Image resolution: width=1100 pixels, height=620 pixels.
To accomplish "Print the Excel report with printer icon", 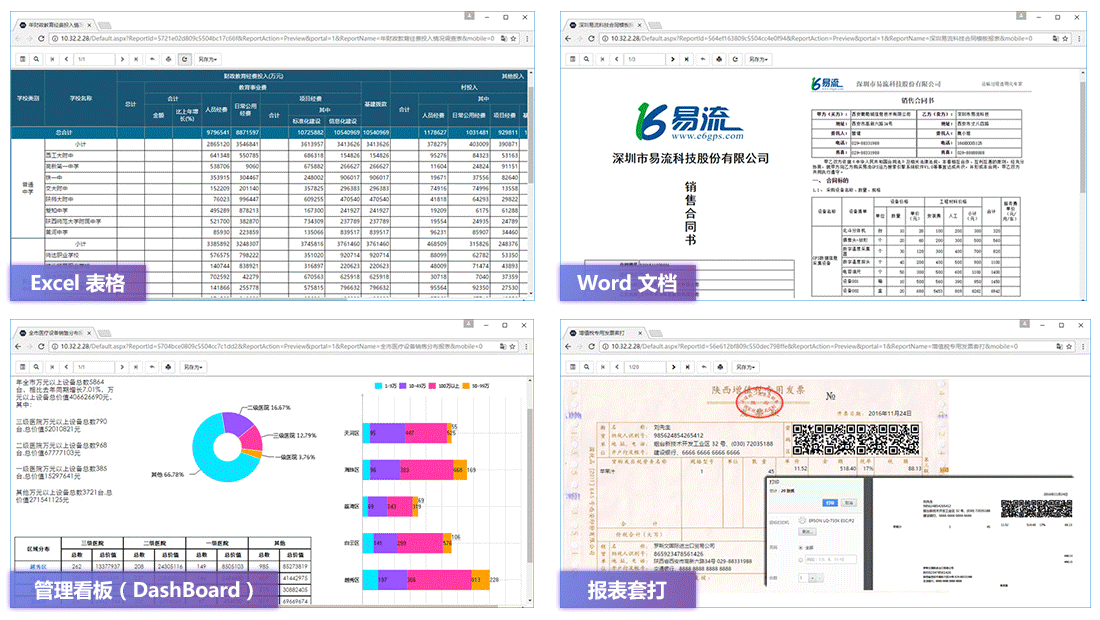I will coord(168,60).
